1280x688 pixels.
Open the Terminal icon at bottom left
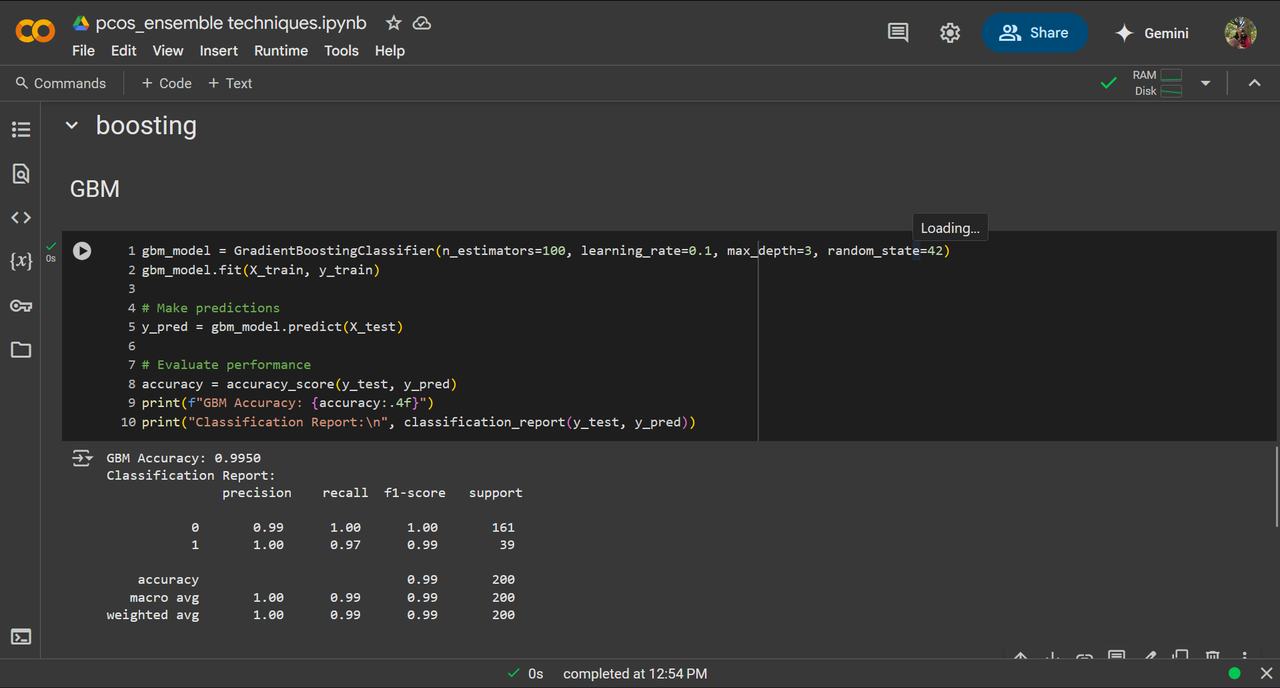click(21, 636)
